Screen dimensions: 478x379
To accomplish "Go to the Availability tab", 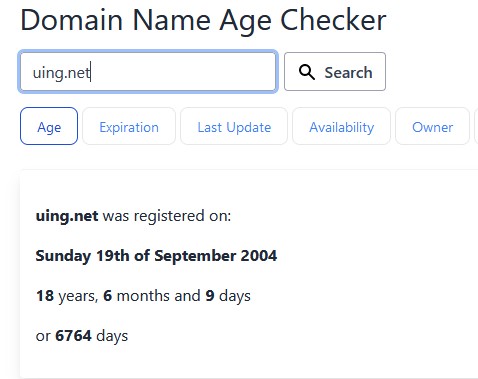I will click(x=341, y=126).
